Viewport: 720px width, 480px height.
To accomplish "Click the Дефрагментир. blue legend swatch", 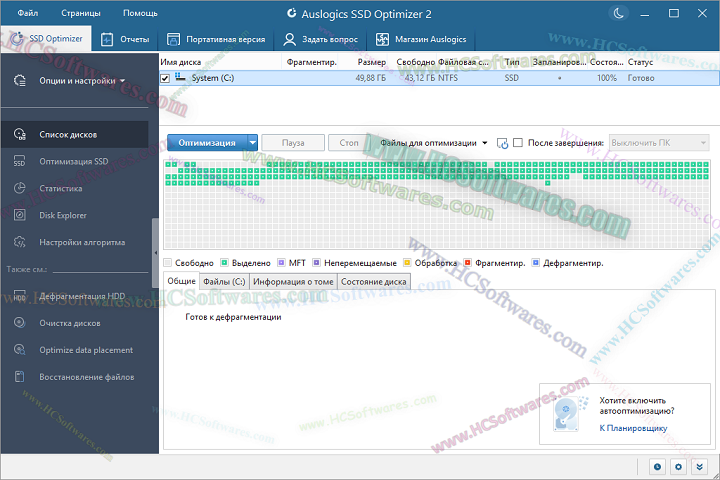I will [535, 263].
